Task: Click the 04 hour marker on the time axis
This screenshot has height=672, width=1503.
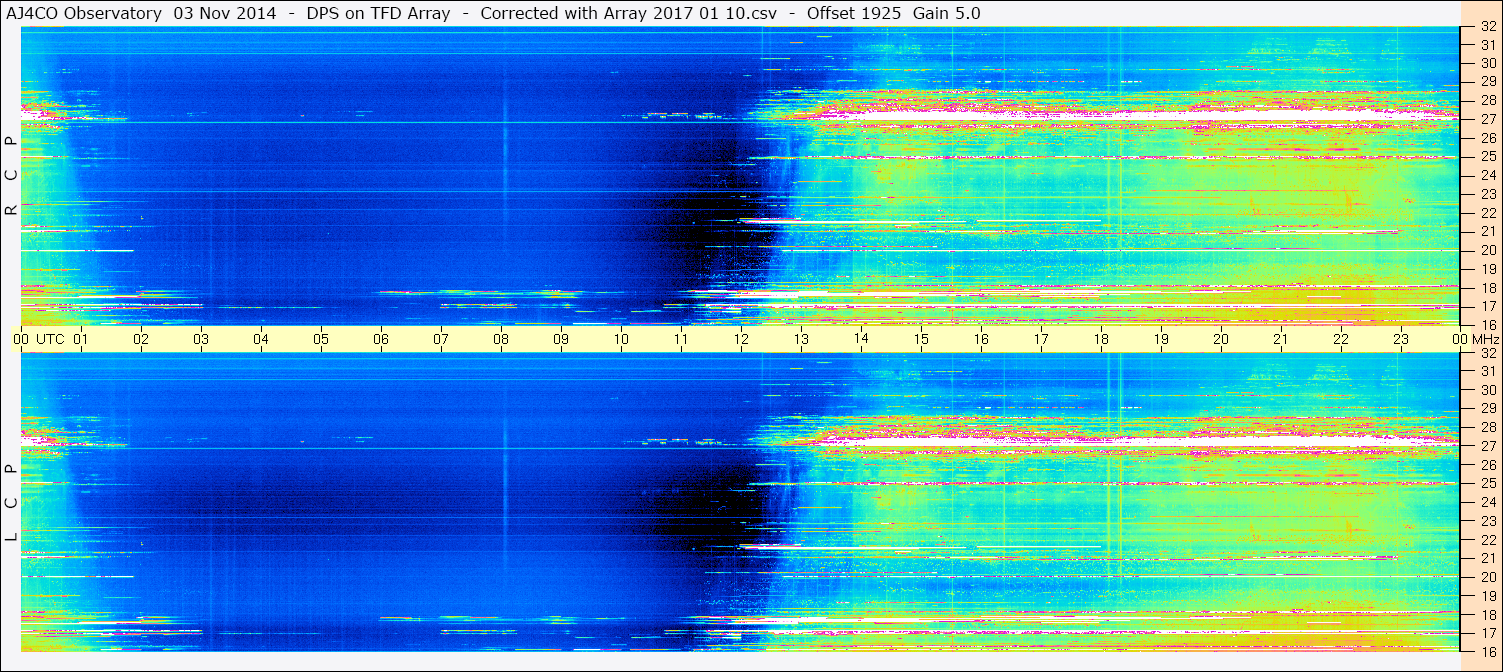Action: [x=261, y=340]
